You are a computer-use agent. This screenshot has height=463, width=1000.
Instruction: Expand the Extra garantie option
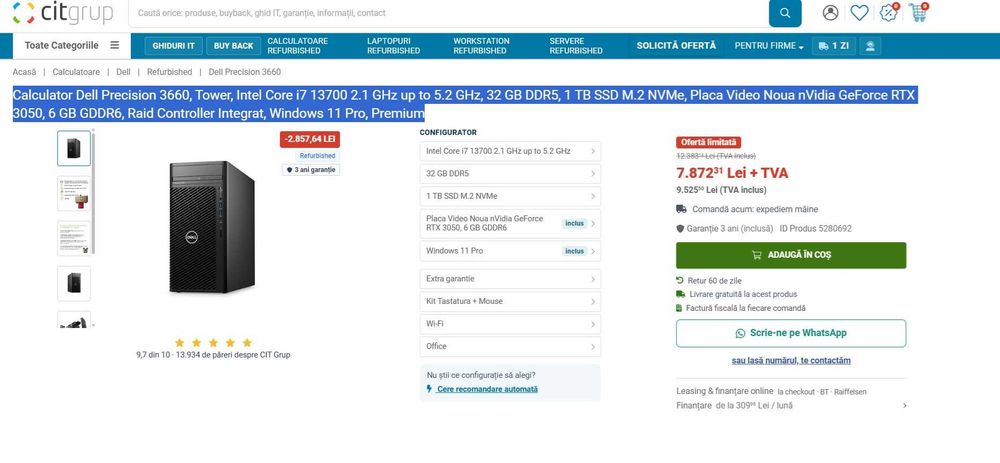510,279
